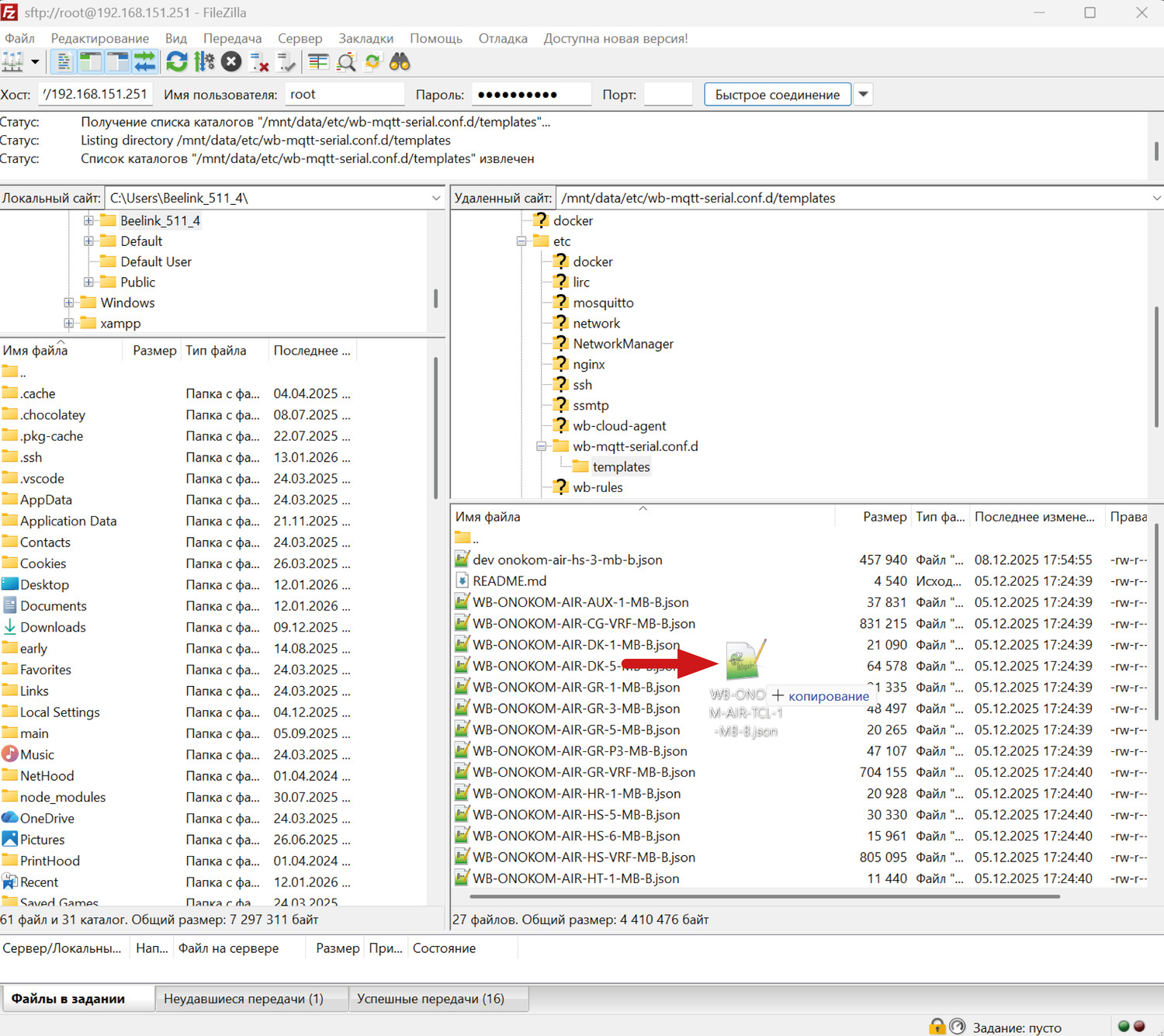The height and width of the screenshot is (1036, 1164).
Task: Open the Передача menu
Action: click(233, 38)
